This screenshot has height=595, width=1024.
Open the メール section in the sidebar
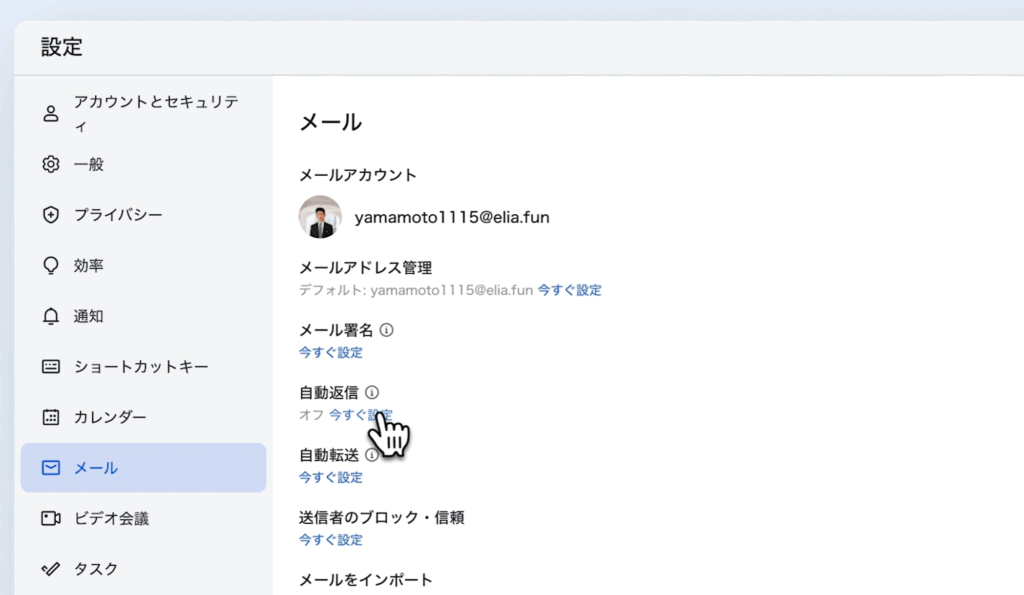[x=143, y=468]
